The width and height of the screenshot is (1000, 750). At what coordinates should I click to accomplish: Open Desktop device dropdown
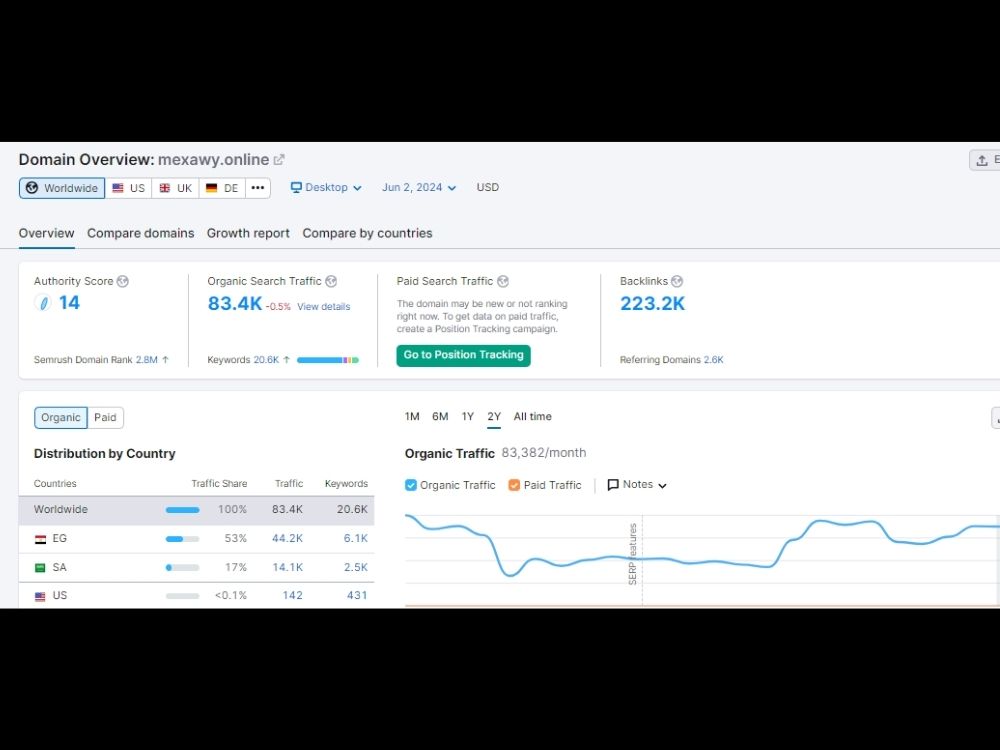click(326, 188)
